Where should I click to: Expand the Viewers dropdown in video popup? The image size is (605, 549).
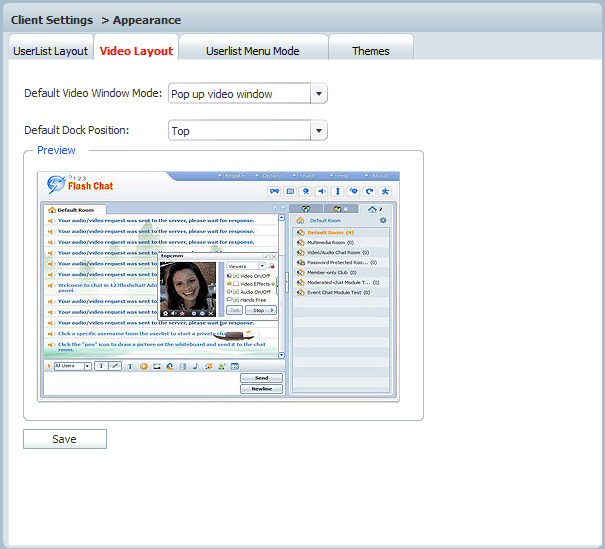point(262,266)
